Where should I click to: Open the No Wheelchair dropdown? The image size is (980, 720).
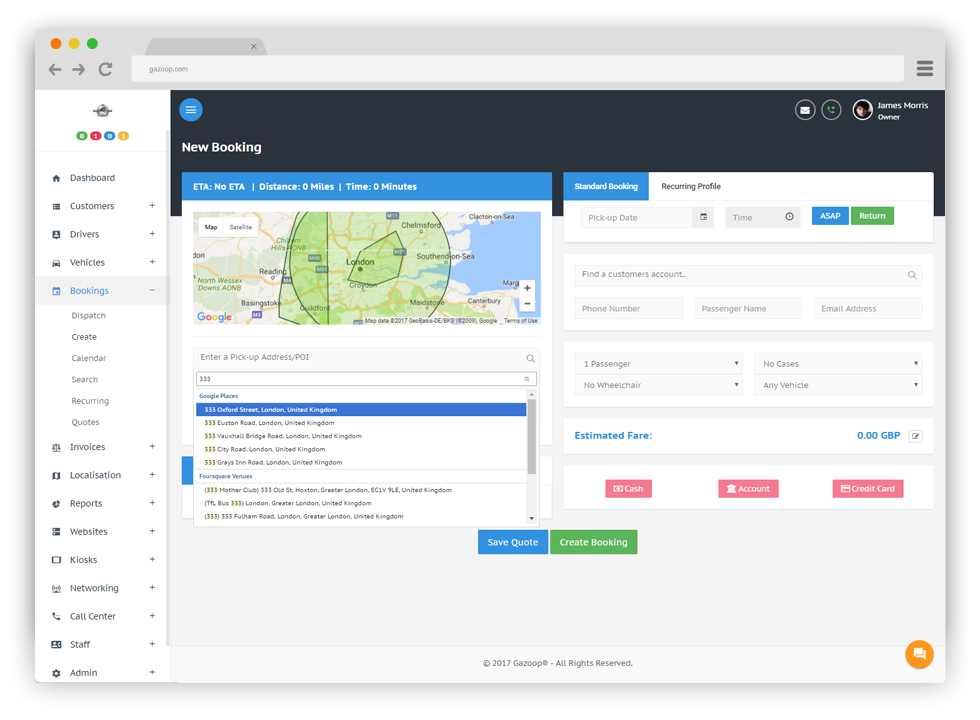[659, 384]
